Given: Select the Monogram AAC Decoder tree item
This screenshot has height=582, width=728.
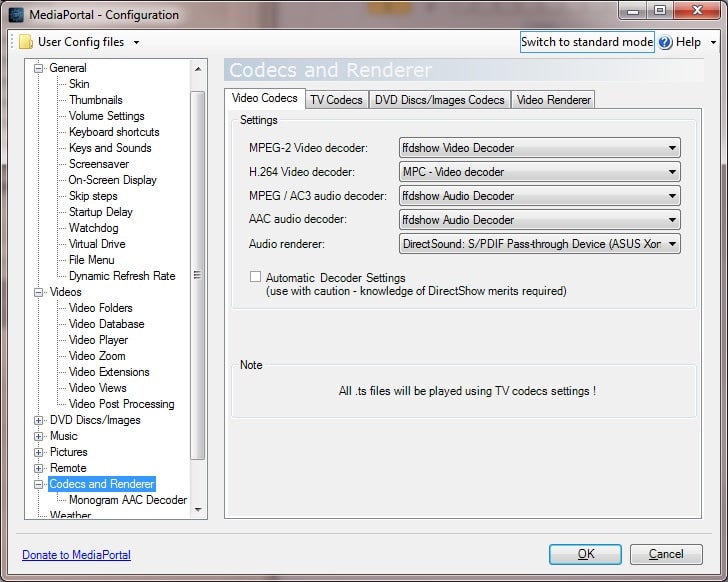Looking at the screenshot, I should point(128,500).
